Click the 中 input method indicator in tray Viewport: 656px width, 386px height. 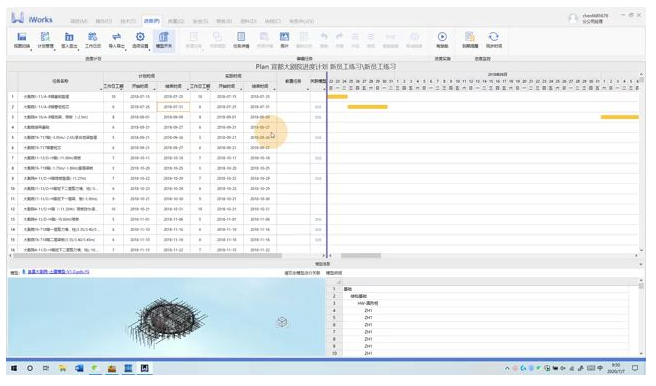(600, 368)
